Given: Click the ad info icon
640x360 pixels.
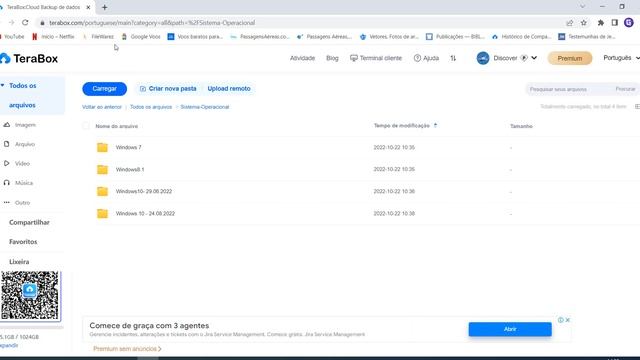Looking at the screenshot, I should tap(561, 320).
